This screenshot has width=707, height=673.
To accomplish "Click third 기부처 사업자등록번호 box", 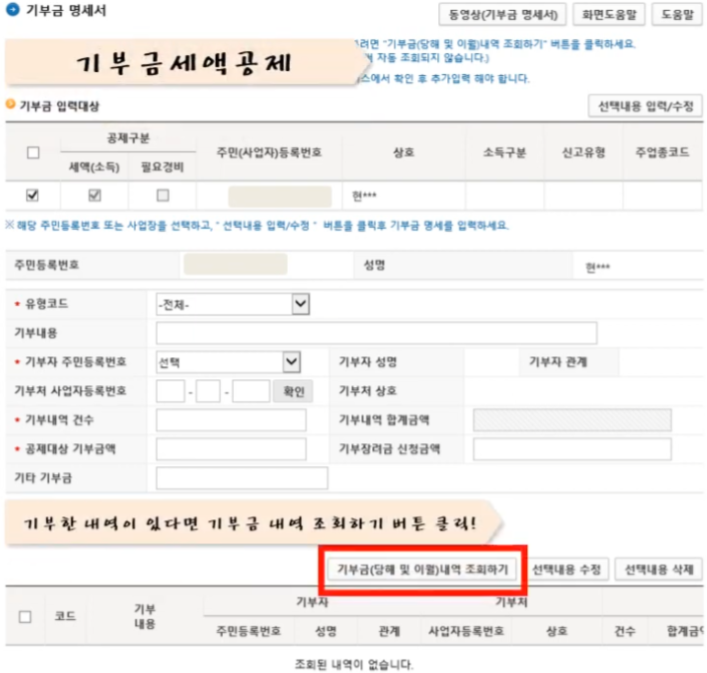I will [251, 391].
